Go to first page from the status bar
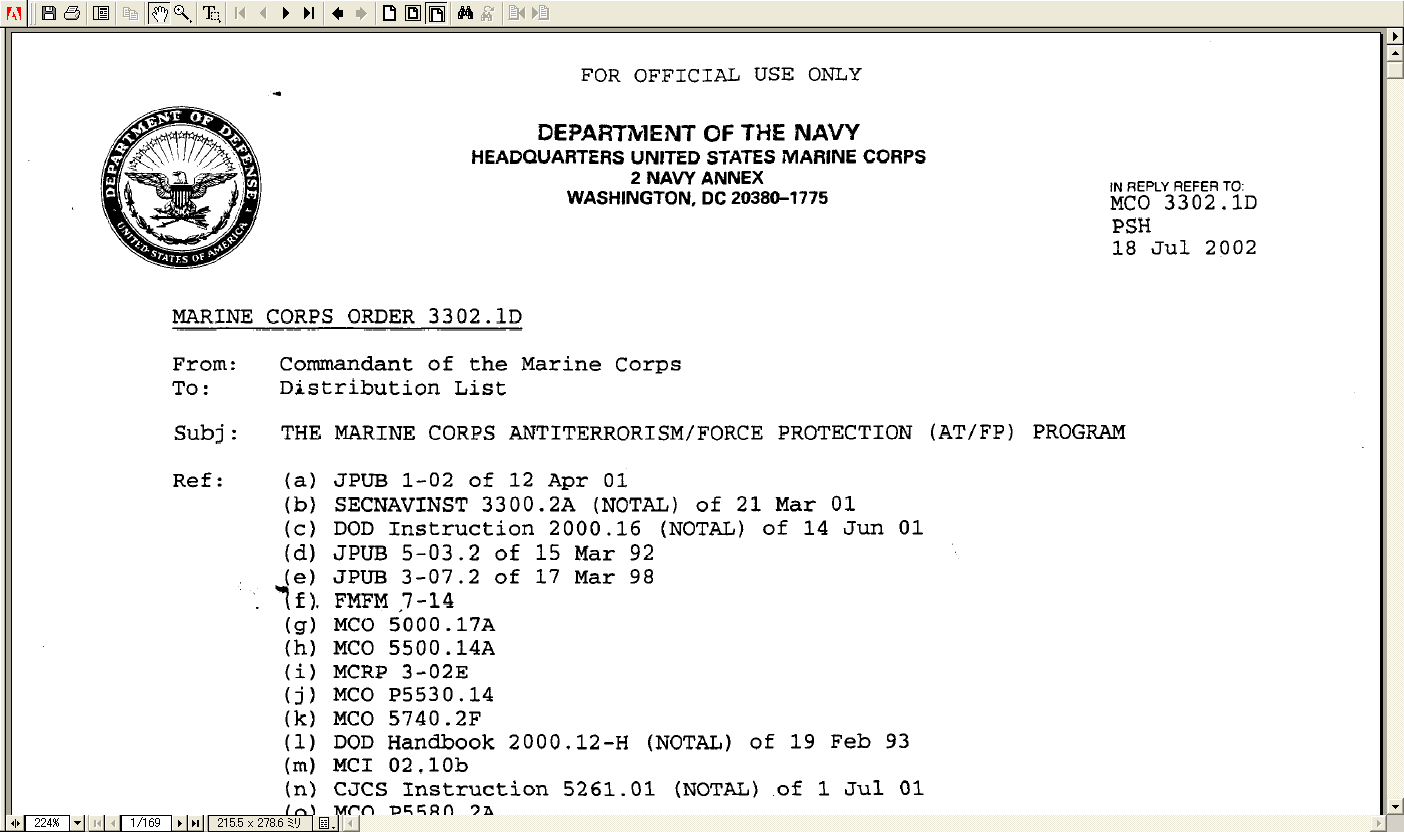1404x832 pixels. click(x=98, y=823)
